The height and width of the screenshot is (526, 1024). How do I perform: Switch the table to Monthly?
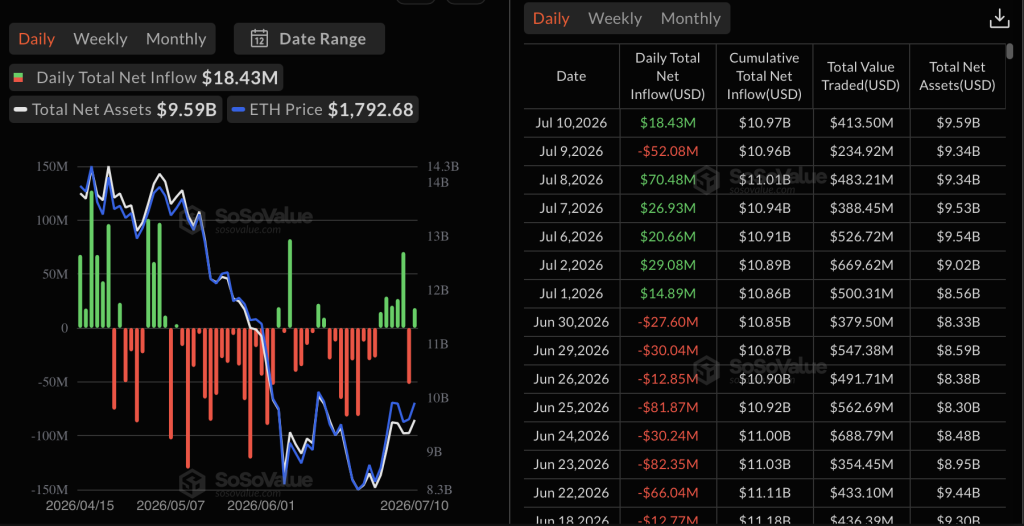[x=691, y=18]
